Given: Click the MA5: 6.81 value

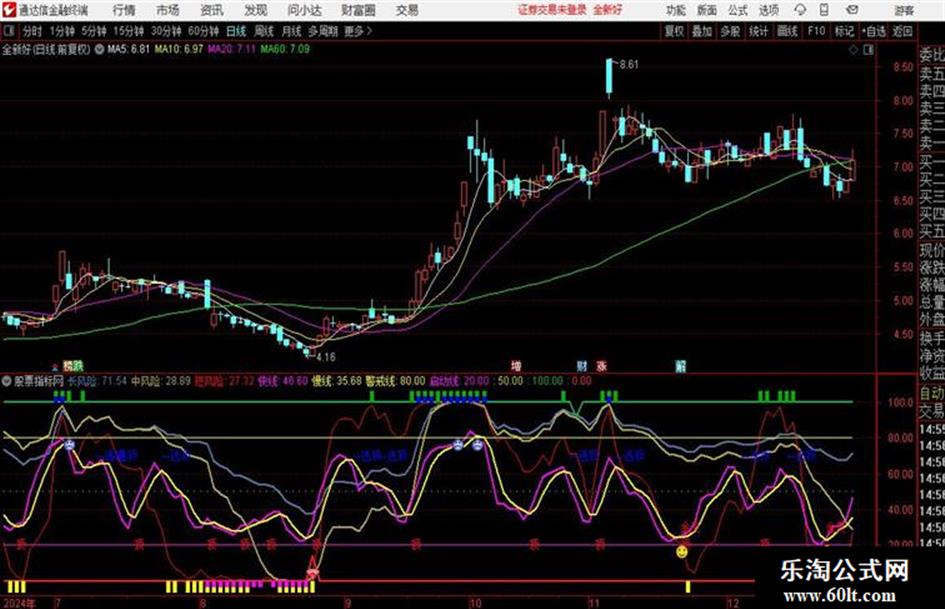Looking at the screenshot, I should pos(128,49).
